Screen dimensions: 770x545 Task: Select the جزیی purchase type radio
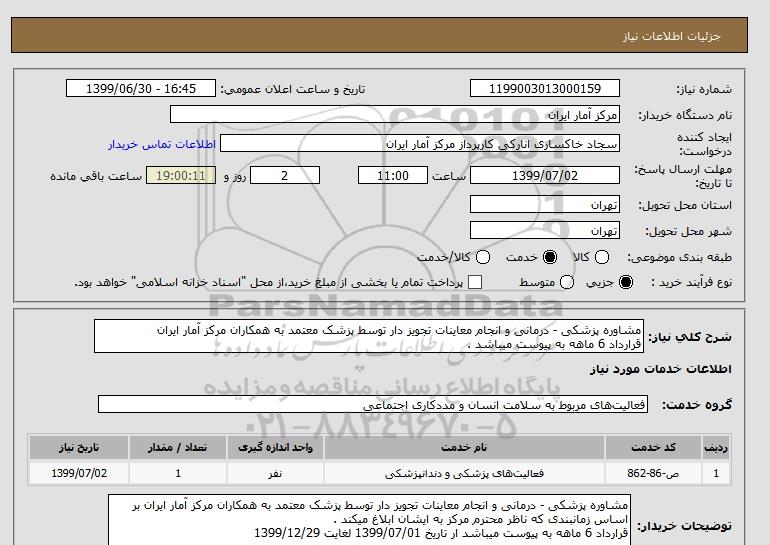pyautogui.click(x=626, y=282)
